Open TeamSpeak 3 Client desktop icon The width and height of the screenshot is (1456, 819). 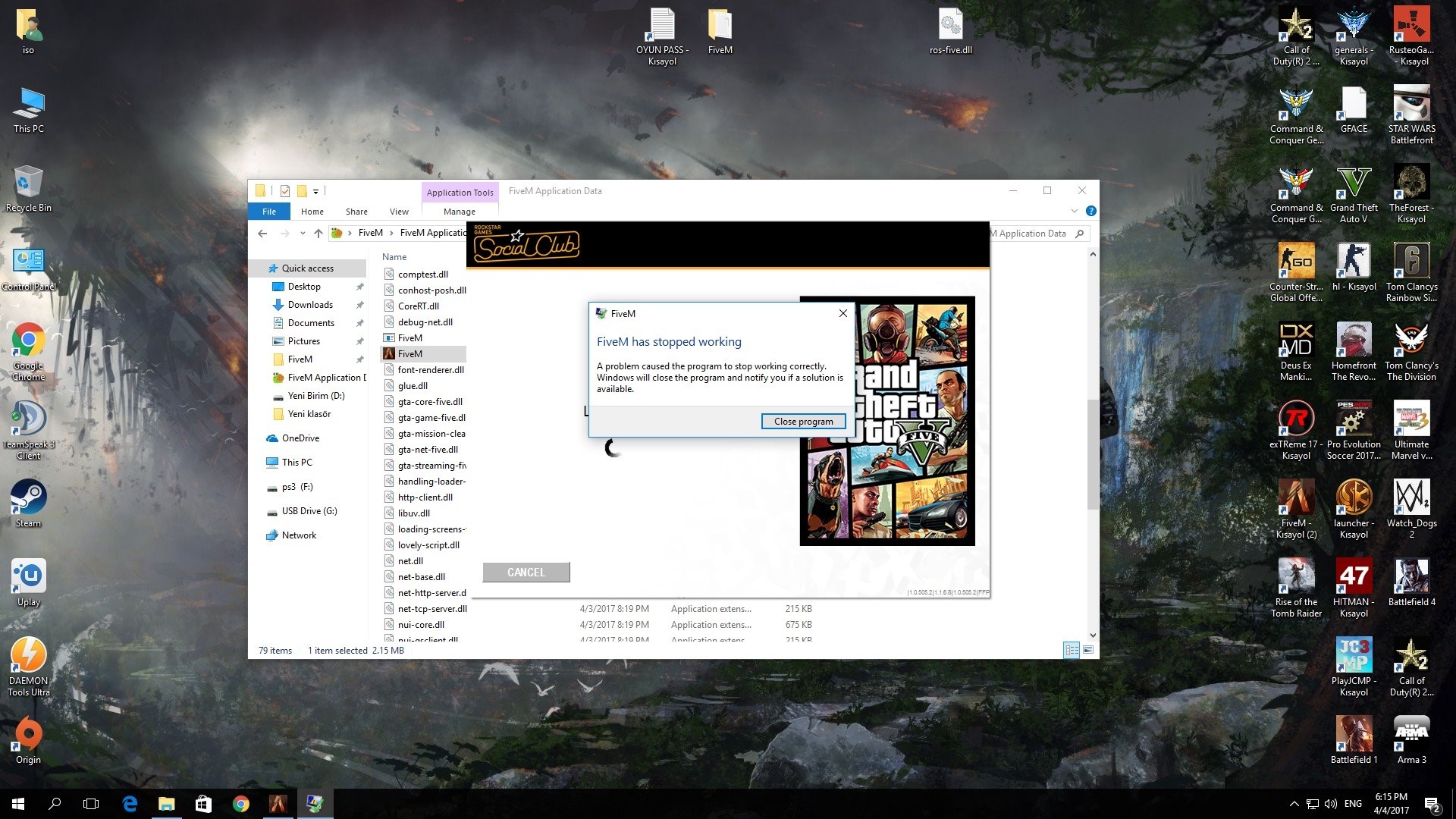click(x=29, y=430)
